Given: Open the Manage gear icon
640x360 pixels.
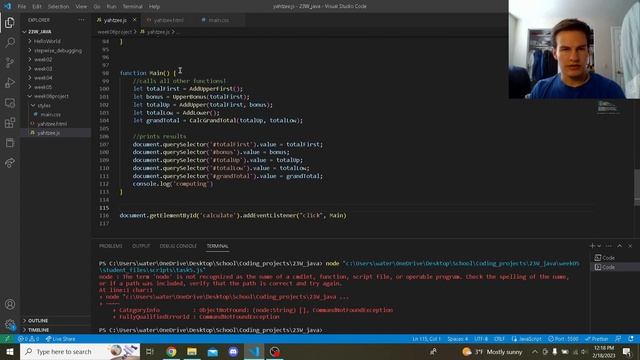Looking at the screenshot, I should click(x=10, y=325).
